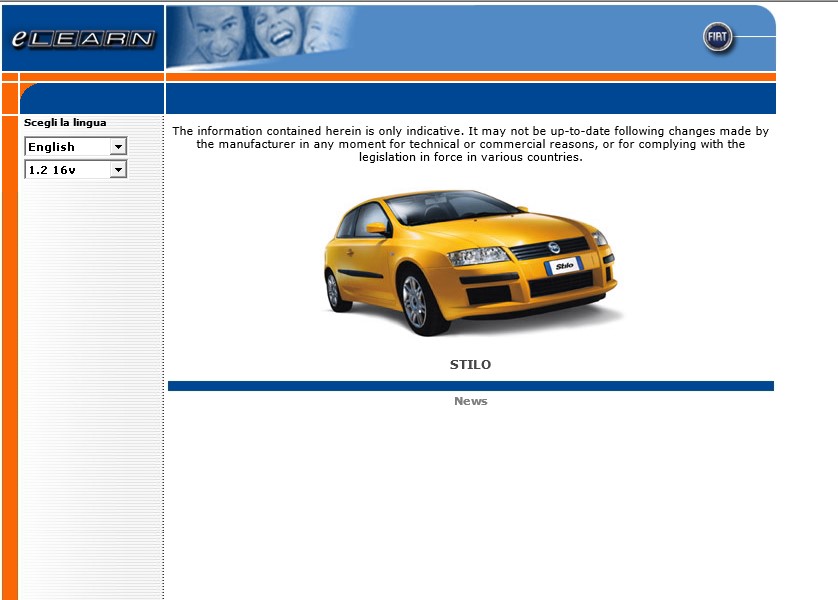The image size is (838, 600).
Task: Click the News heading
Action: pyautogui.click(x=470, y=401)
